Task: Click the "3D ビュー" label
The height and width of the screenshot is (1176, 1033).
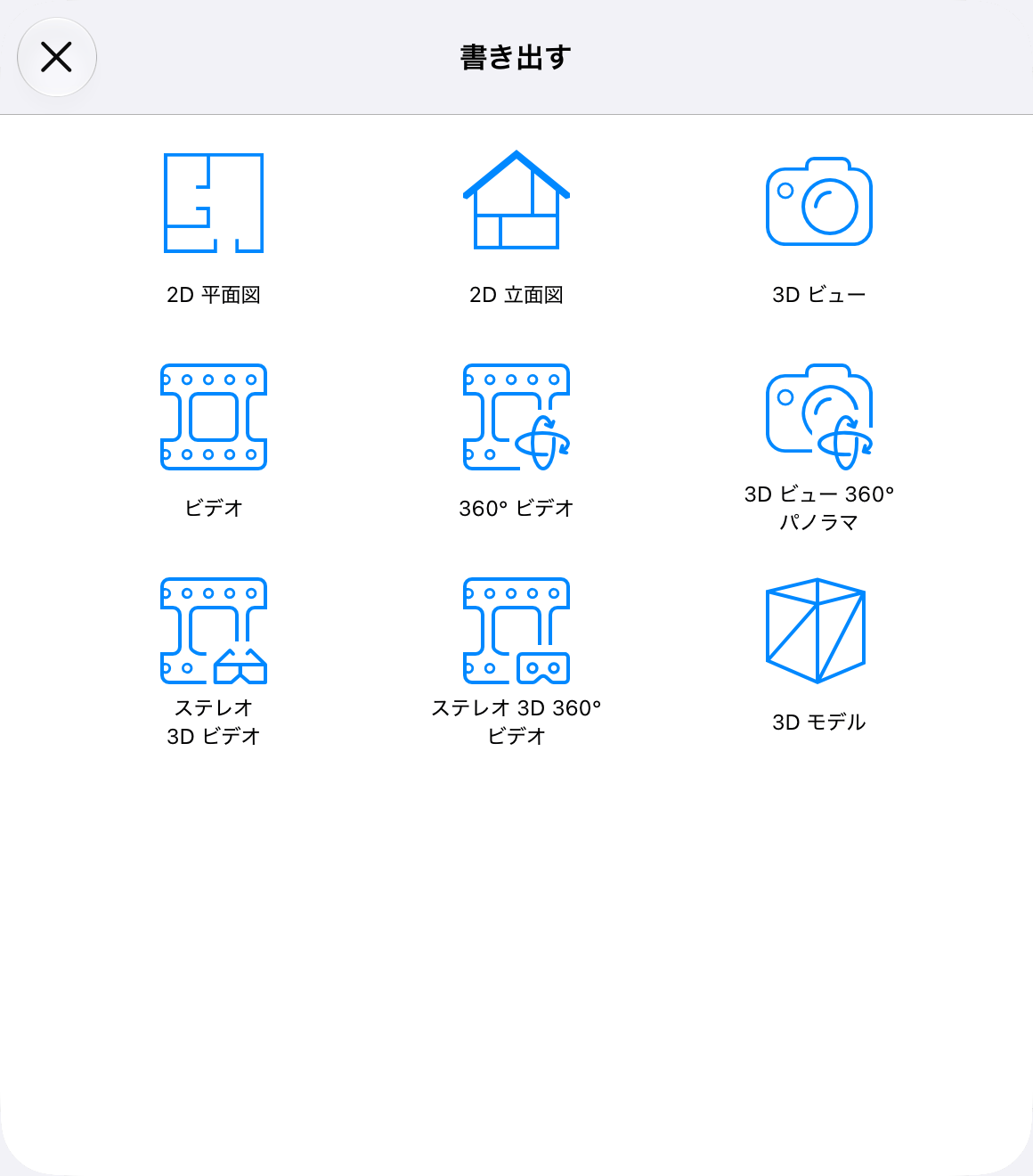Action: (819, 295)
